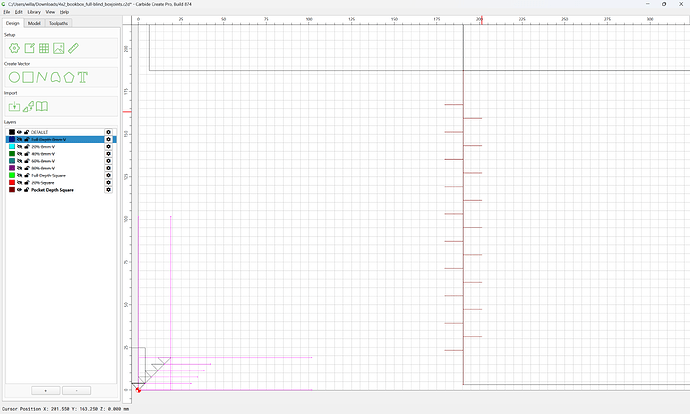This screenshot has width=690, height=414.
Task: Open the File menu
Action: [x=7, y=12]
